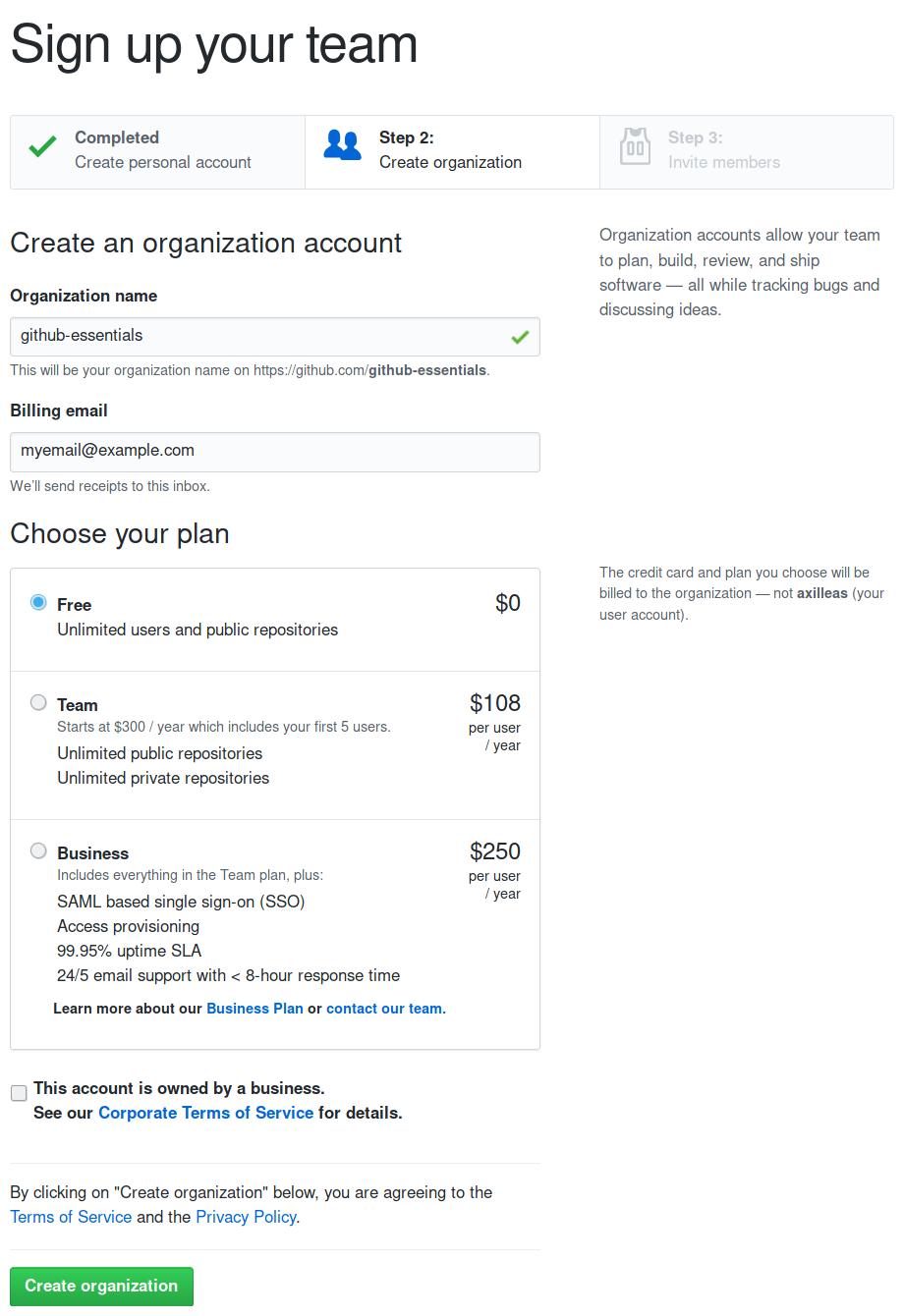904x1316 pixels.
Task: Focus the Billing email input field
Action: tap(275, 452)
